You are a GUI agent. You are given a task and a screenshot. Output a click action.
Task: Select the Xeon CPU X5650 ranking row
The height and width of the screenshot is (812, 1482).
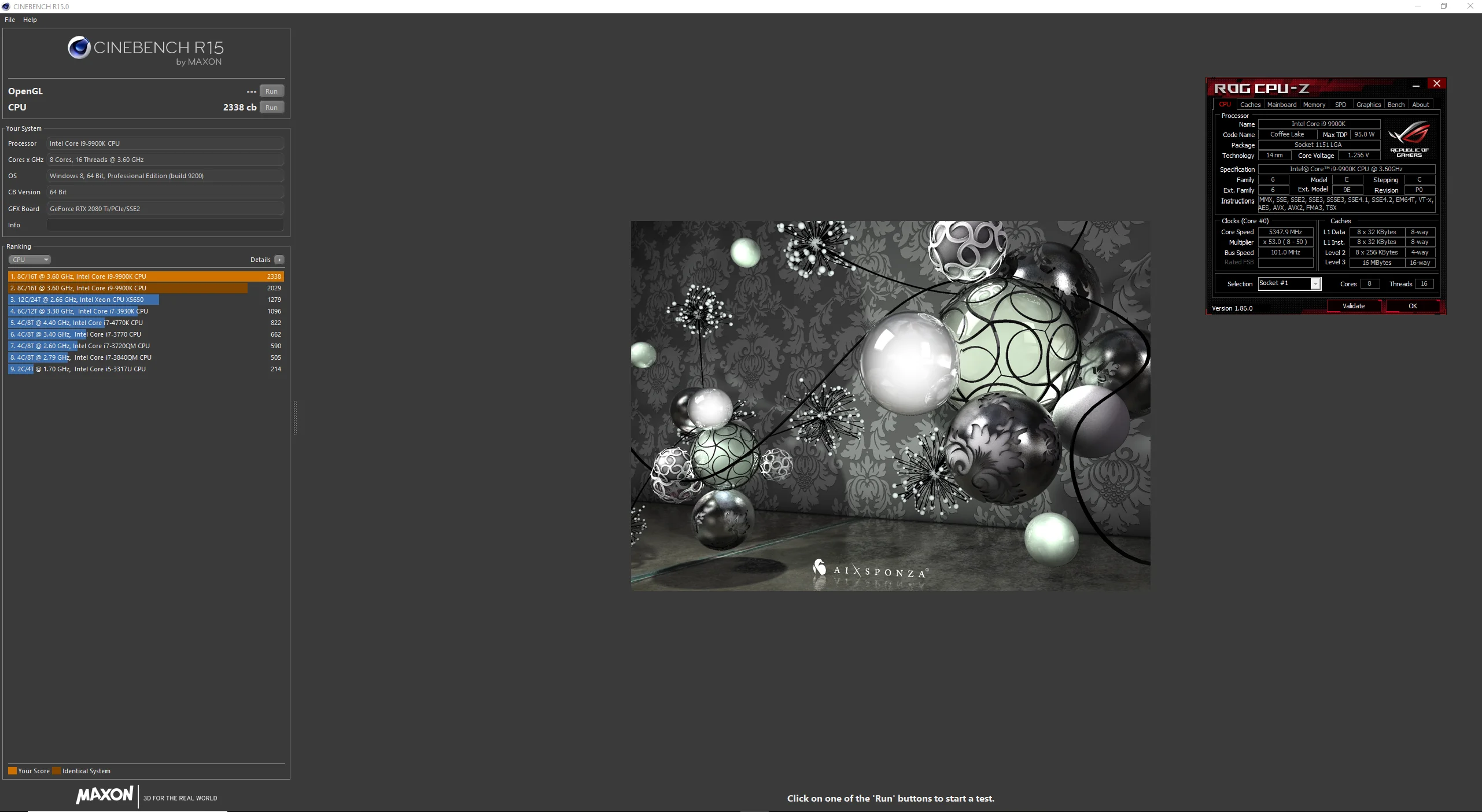(x=146, y=300)
